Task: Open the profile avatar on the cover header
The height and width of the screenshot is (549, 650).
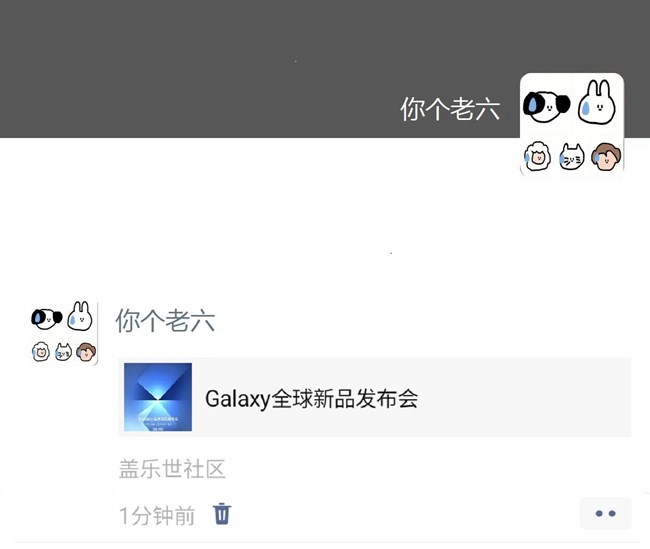Action: [572, 124]
